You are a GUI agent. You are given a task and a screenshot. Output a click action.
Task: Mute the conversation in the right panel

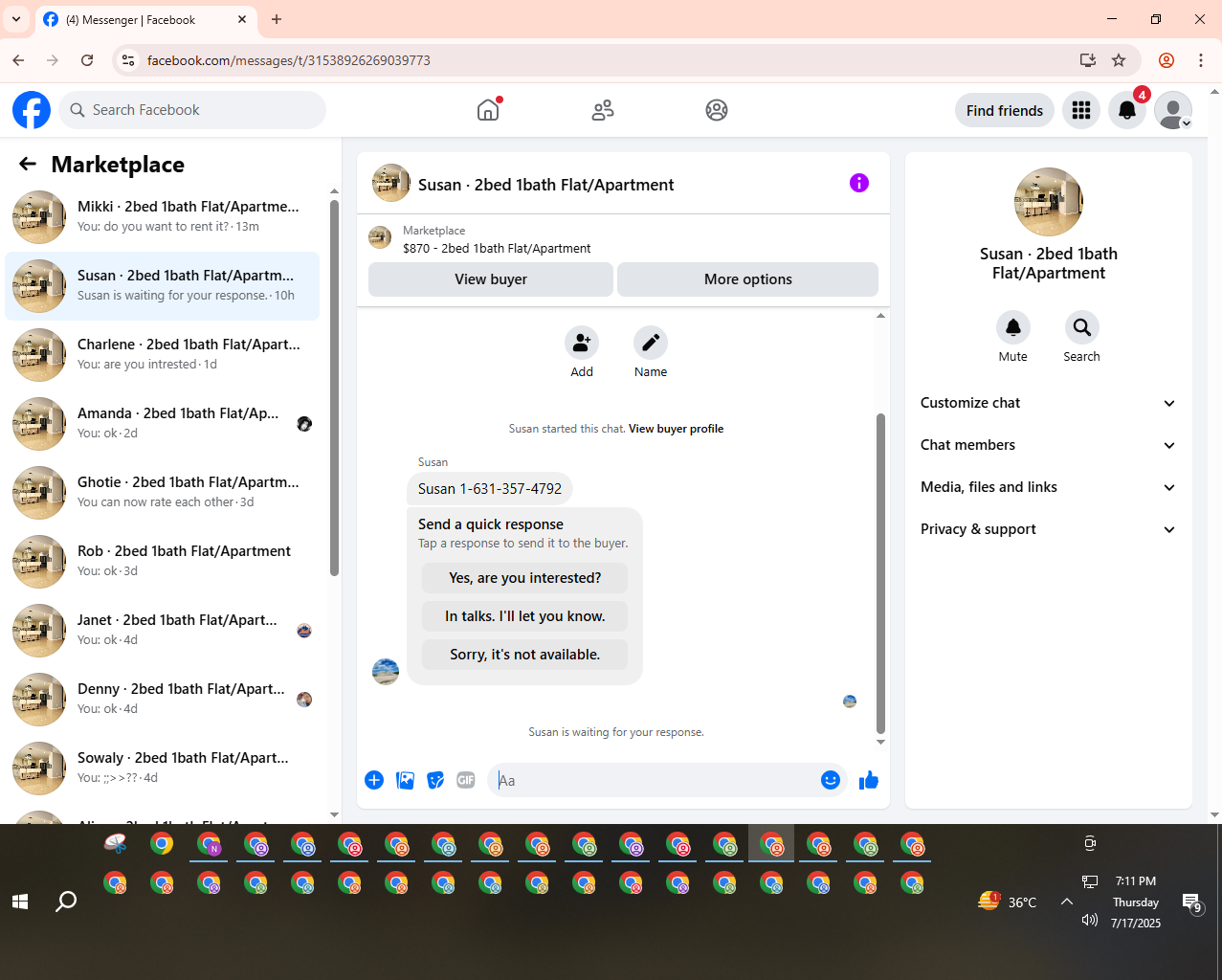(x=1013, y=327)
